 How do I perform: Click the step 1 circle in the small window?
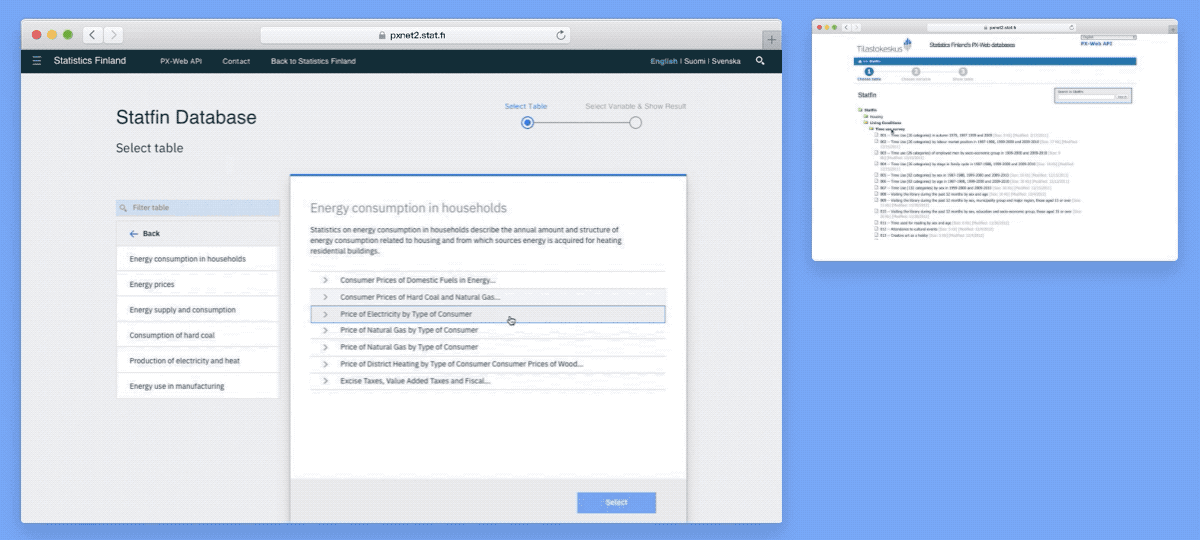869,72
